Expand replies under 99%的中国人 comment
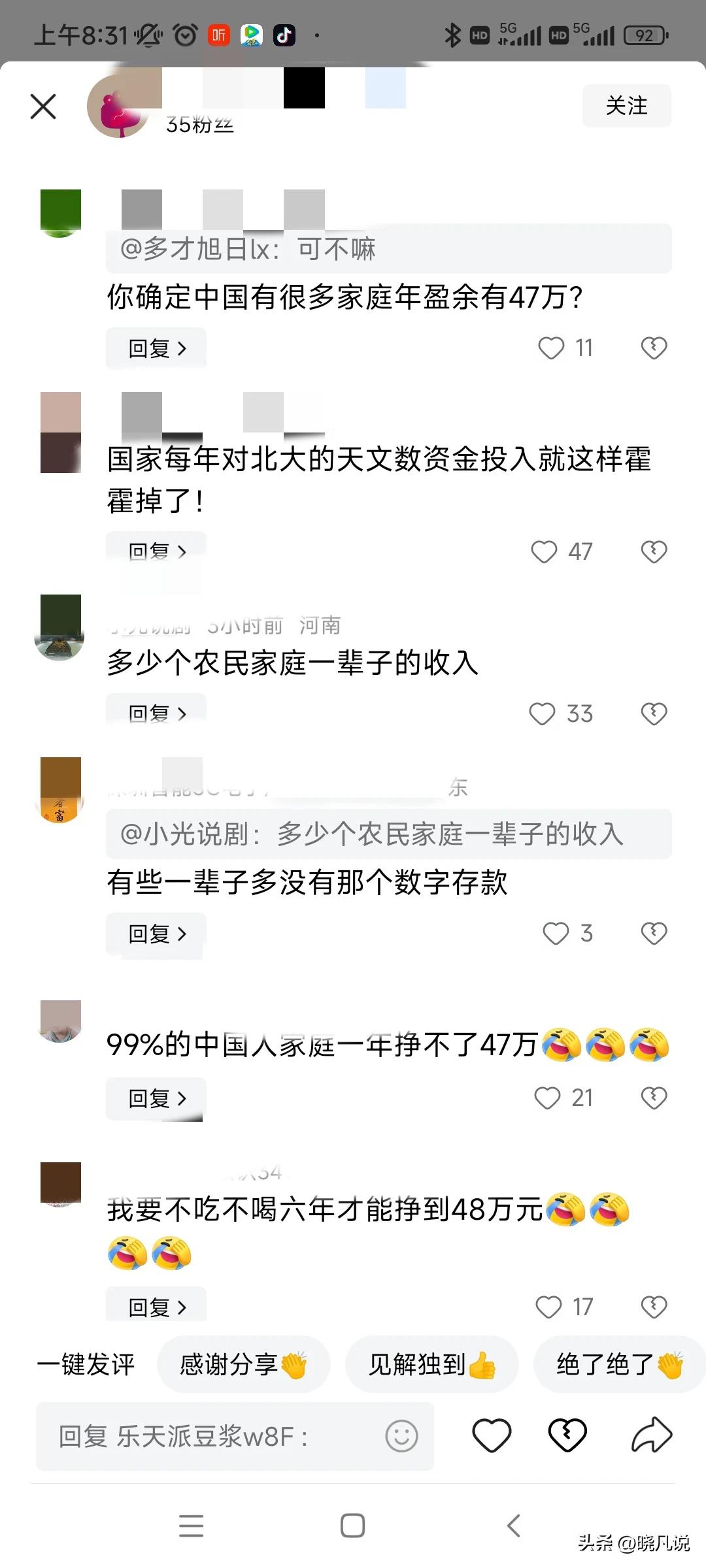This screenshot has height=1568, width=706. coord(156,1098)
